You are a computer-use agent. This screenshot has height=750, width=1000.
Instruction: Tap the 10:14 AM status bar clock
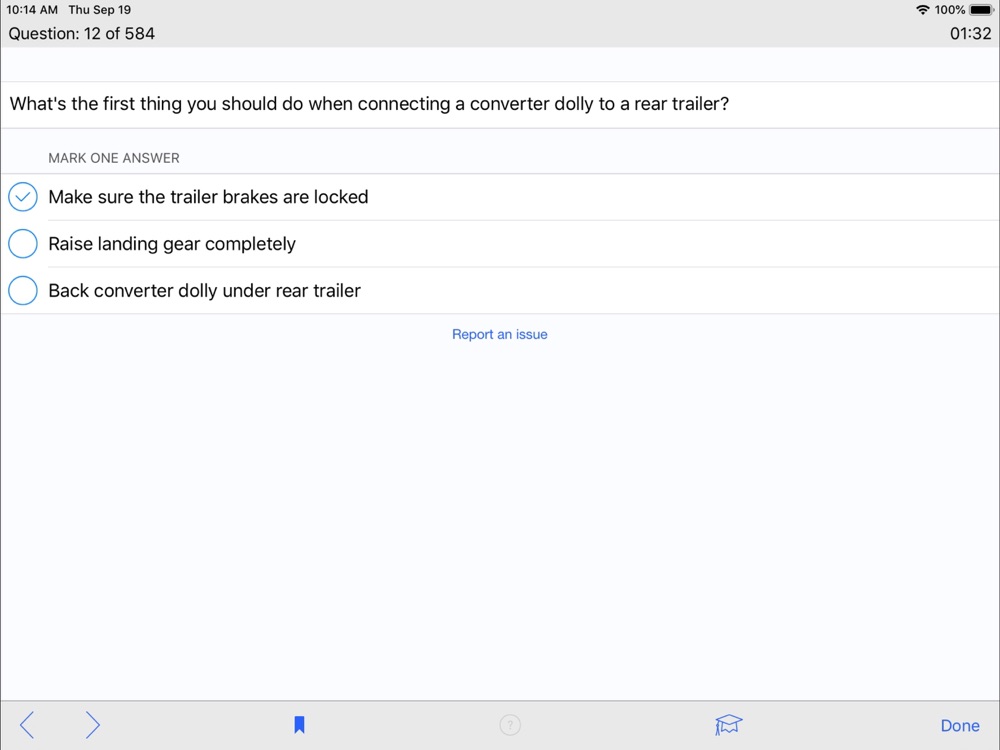(x=32, y=10)
